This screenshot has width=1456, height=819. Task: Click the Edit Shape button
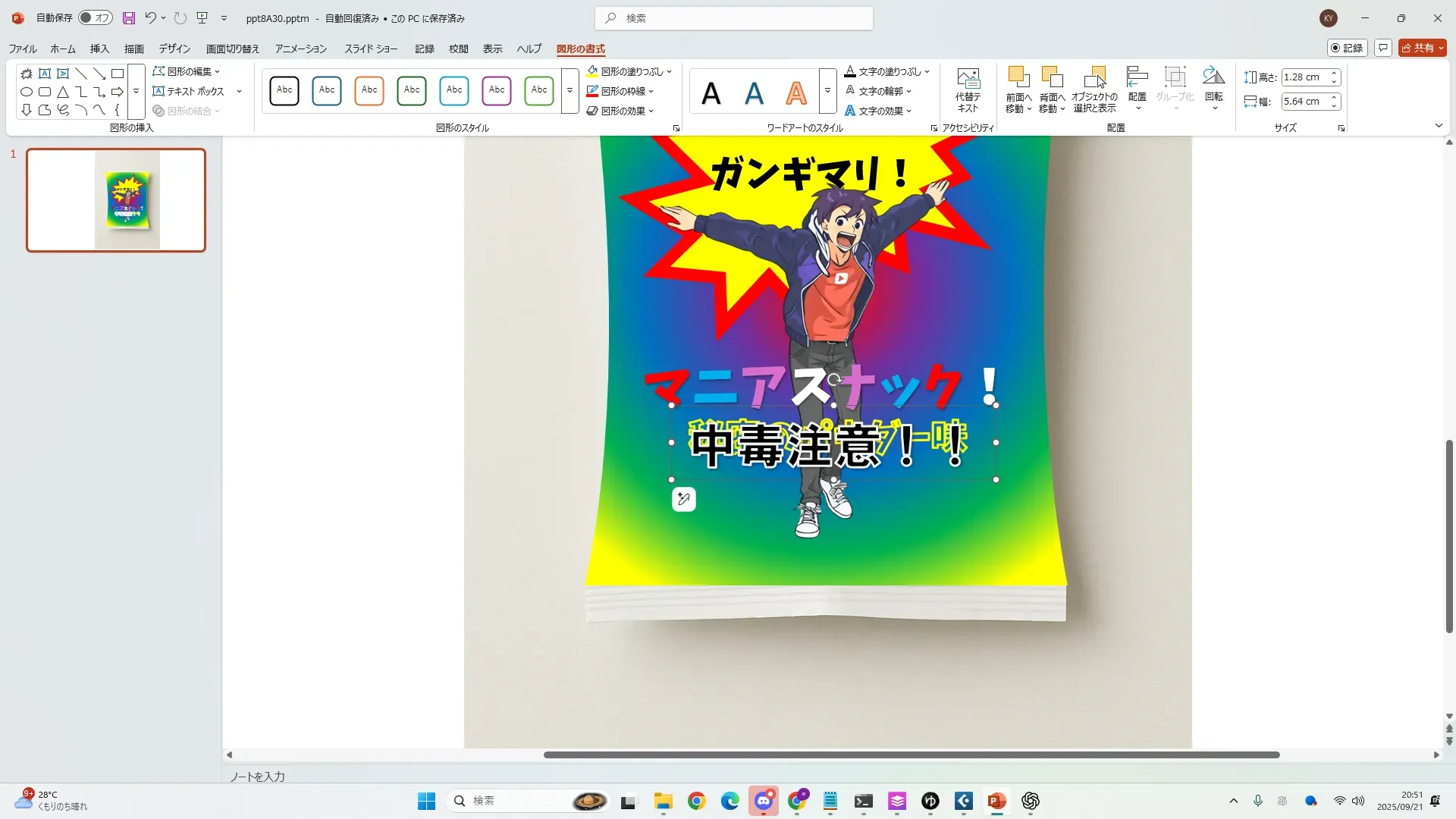click(x=187, y=71)
